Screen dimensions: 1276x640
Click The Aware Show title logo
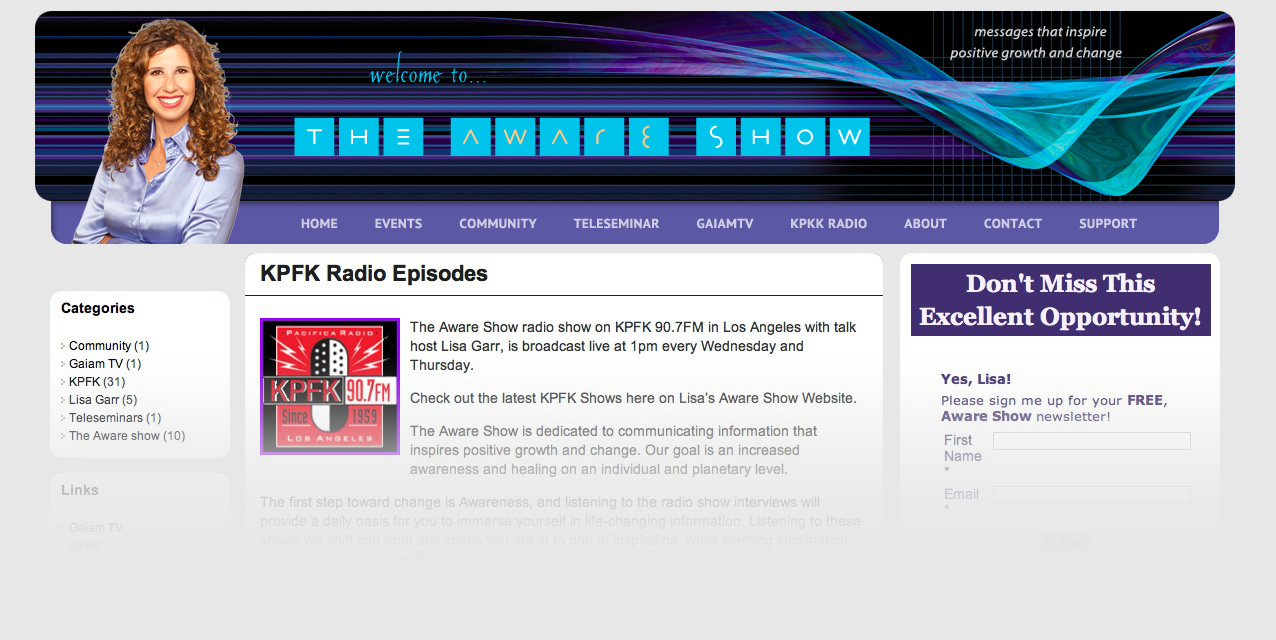tap(582, 137)
